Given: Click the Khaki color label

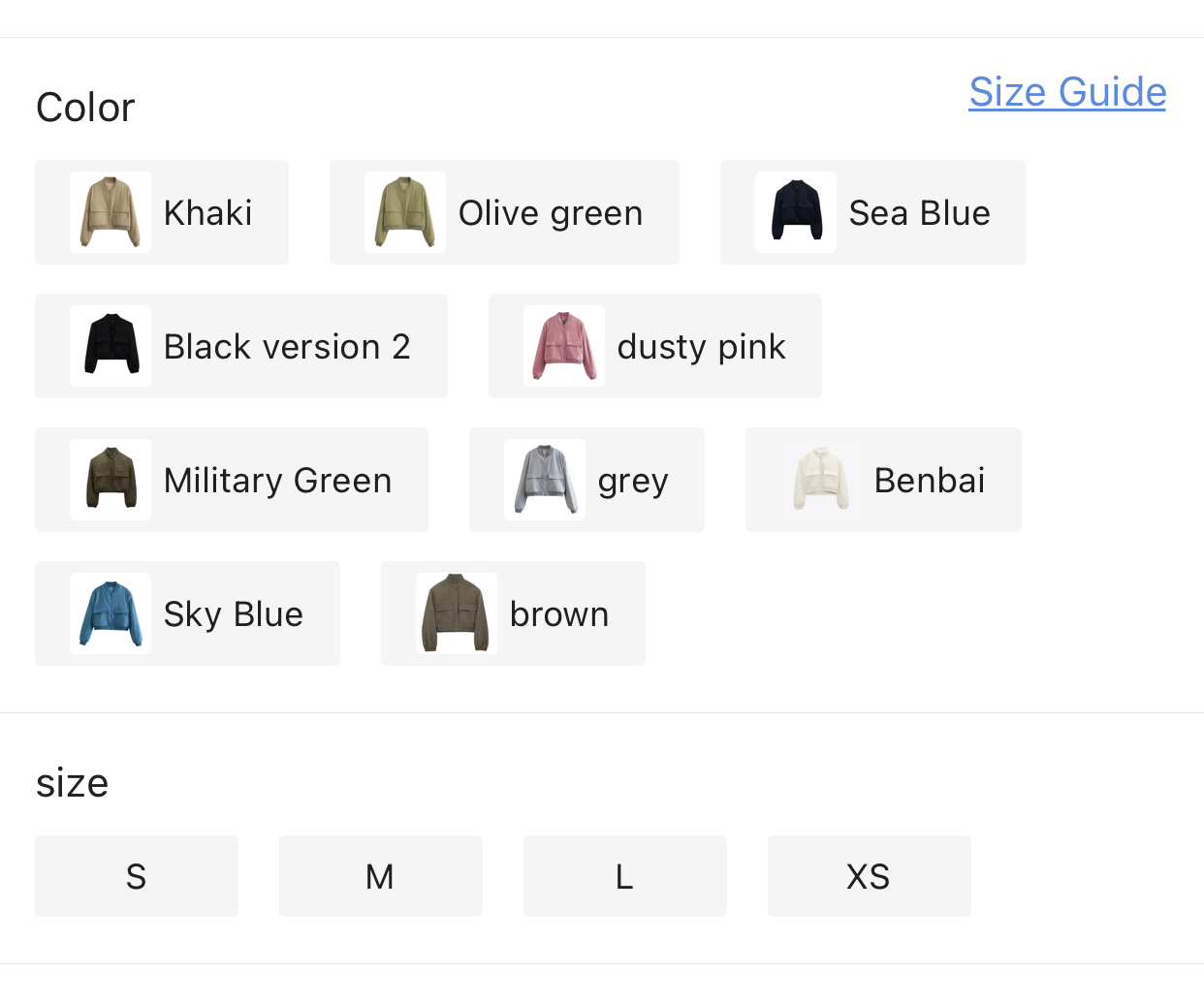Looking at the screenshot, I should click(207, 213).
